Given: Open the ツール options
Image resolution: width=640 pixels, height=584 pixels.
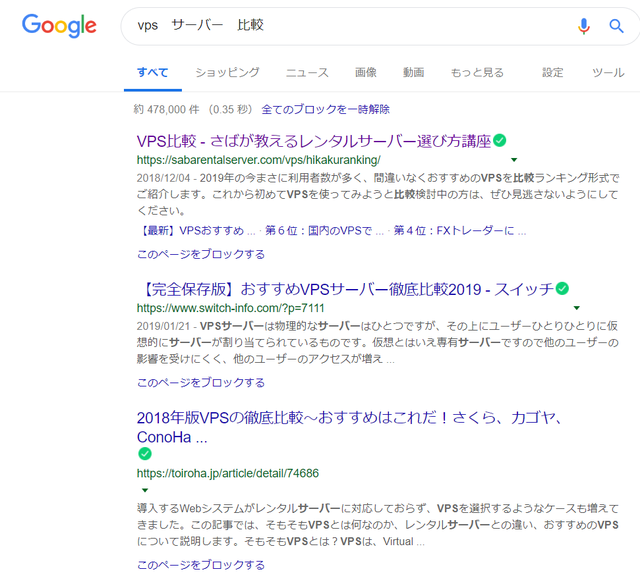Looking at the screenshot, I should pyautogui.click(x=608, y=73).
